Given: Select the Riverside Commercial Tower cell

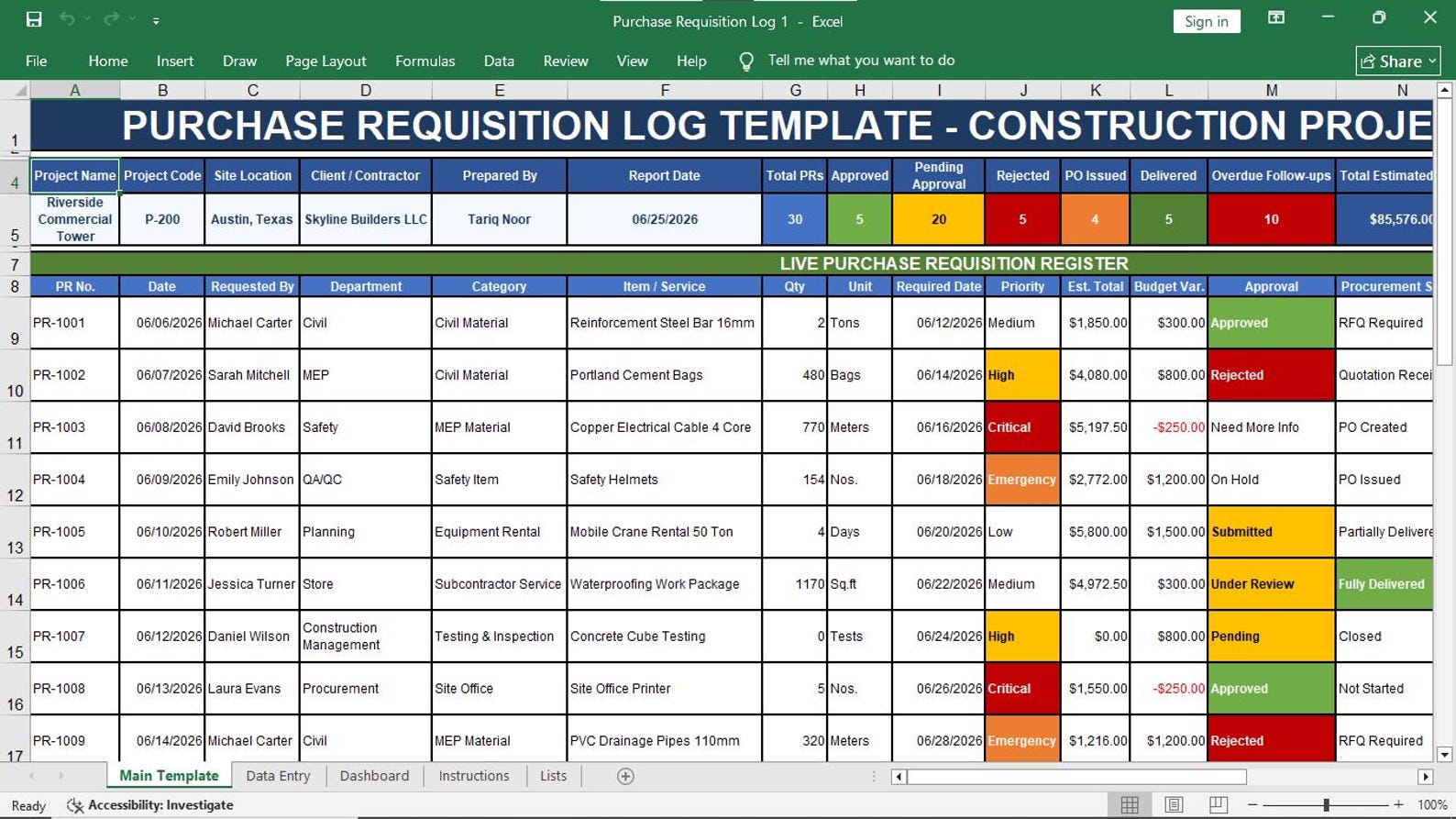Looking at the screenshot, I should click(75, 219).
